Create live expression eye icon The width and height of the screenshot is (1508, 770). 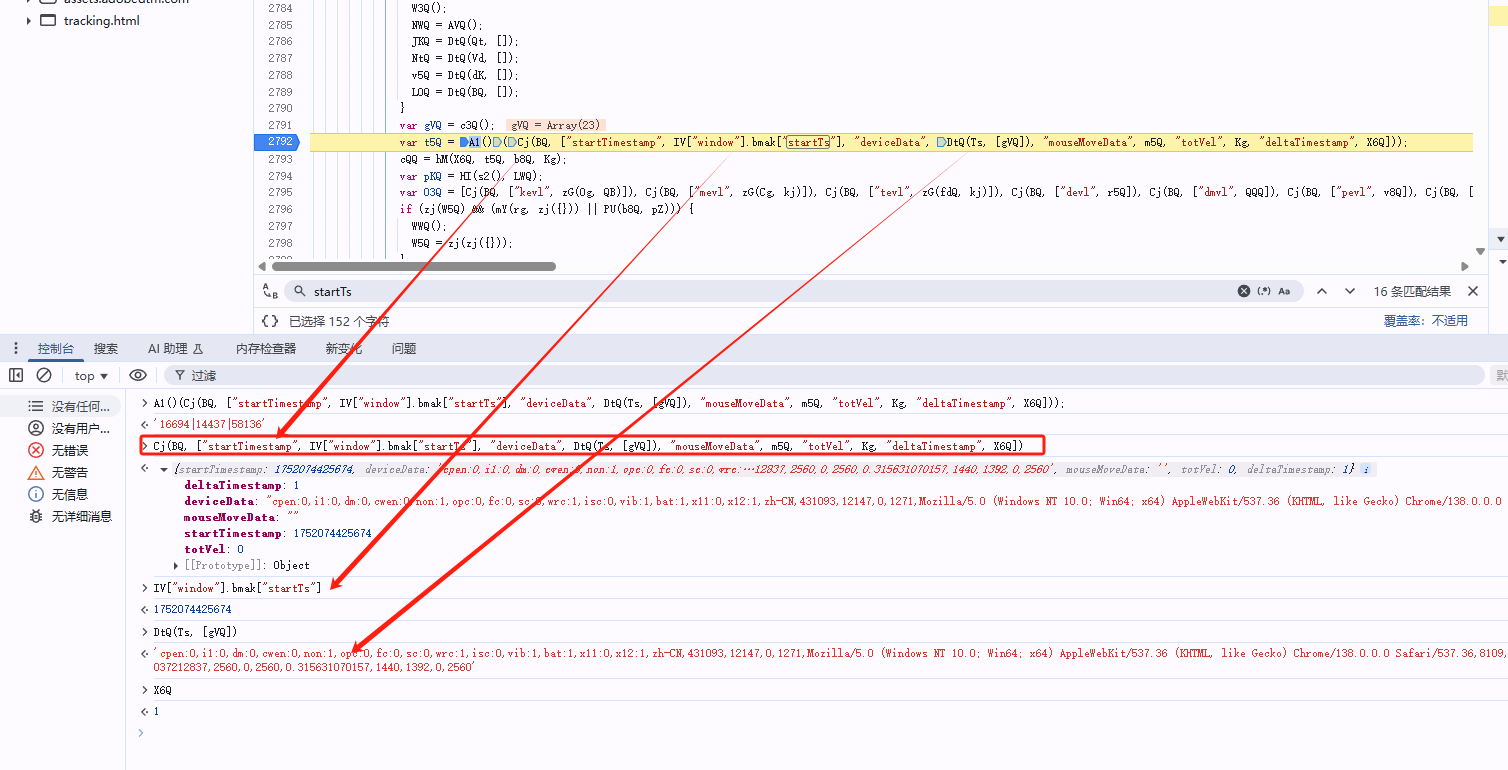coord(138,375)
